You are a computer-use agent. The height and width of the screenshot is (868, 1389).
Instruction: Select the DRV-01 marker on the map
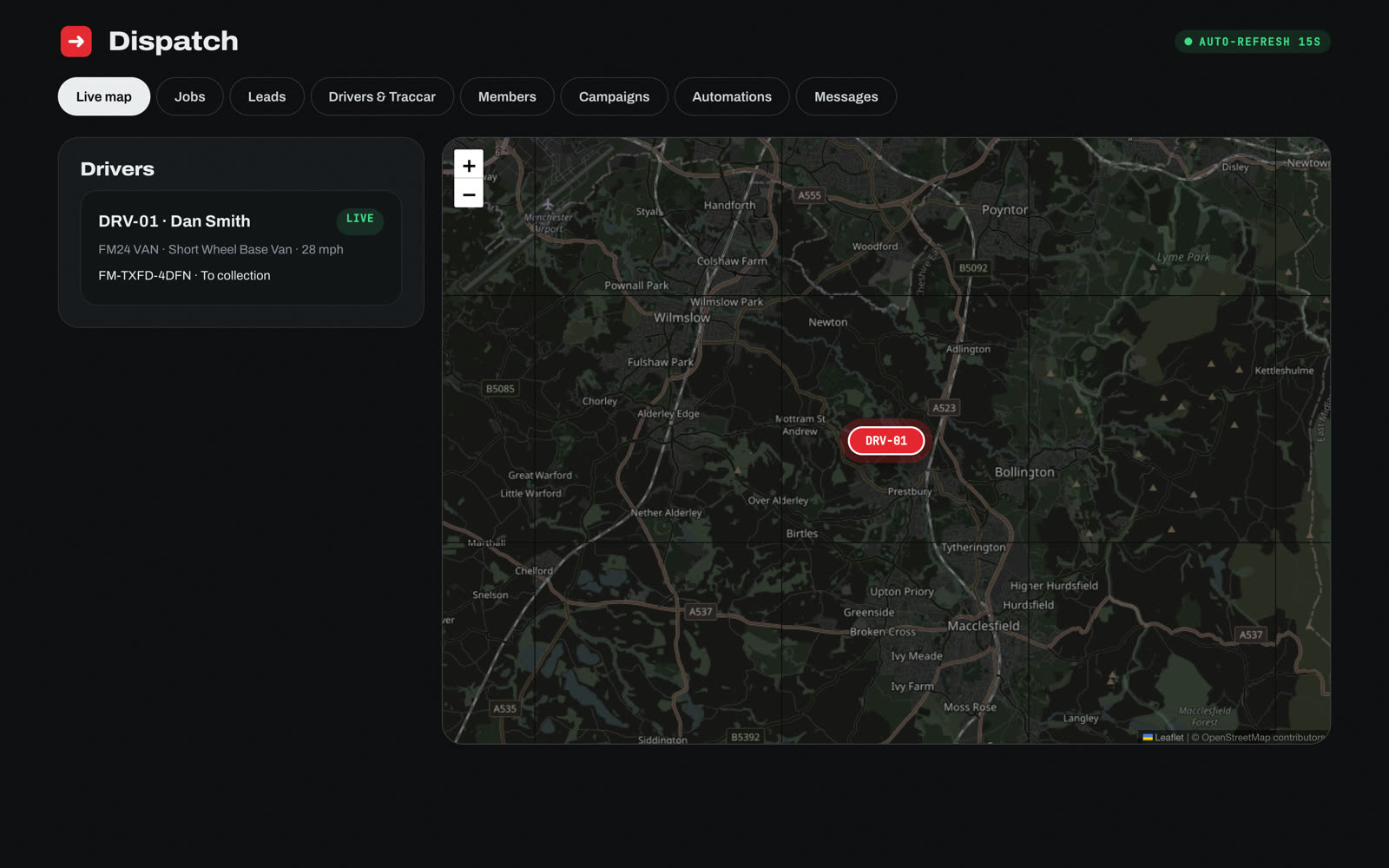(886, 441)
